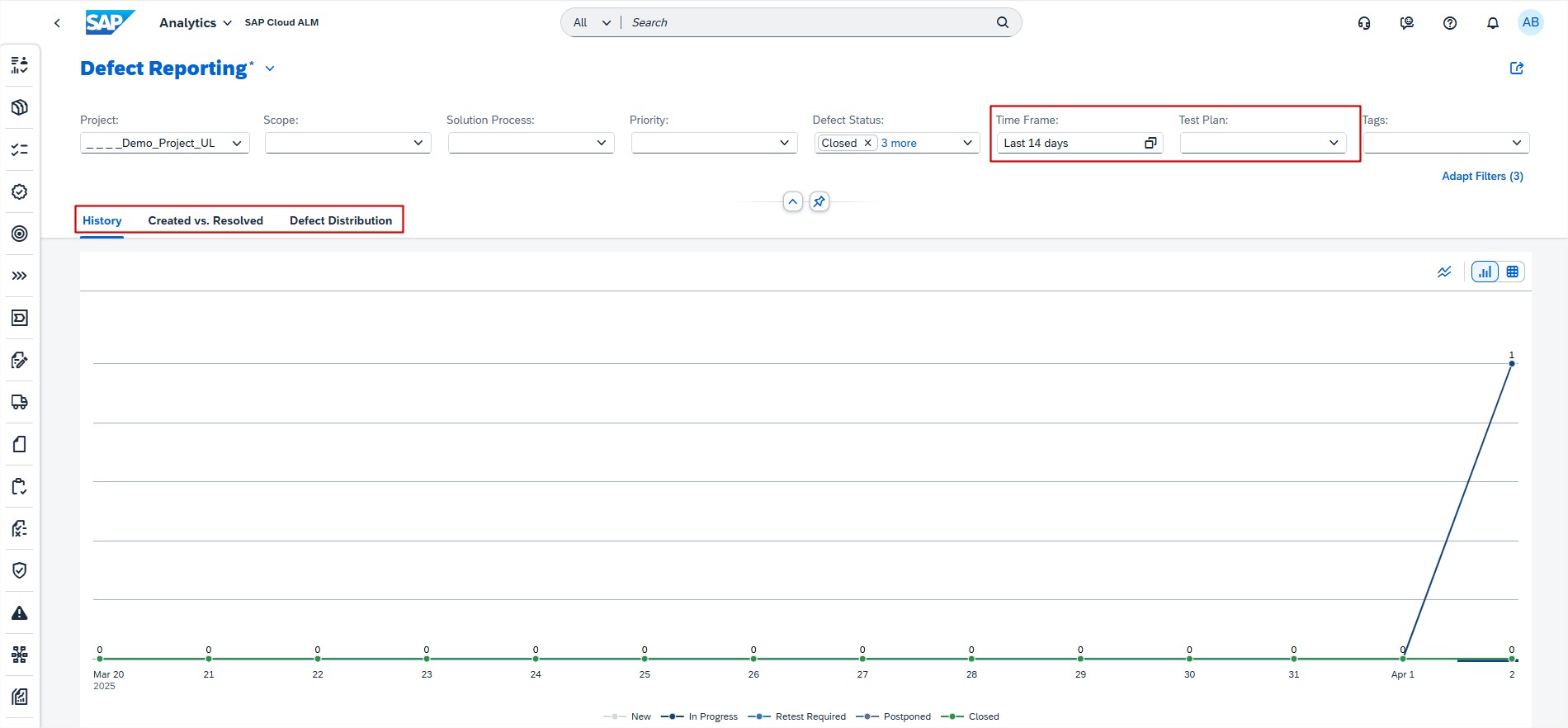Click the headset support icon
1568x728 pixels.
pyautogui.click(x=1364, y=23)
